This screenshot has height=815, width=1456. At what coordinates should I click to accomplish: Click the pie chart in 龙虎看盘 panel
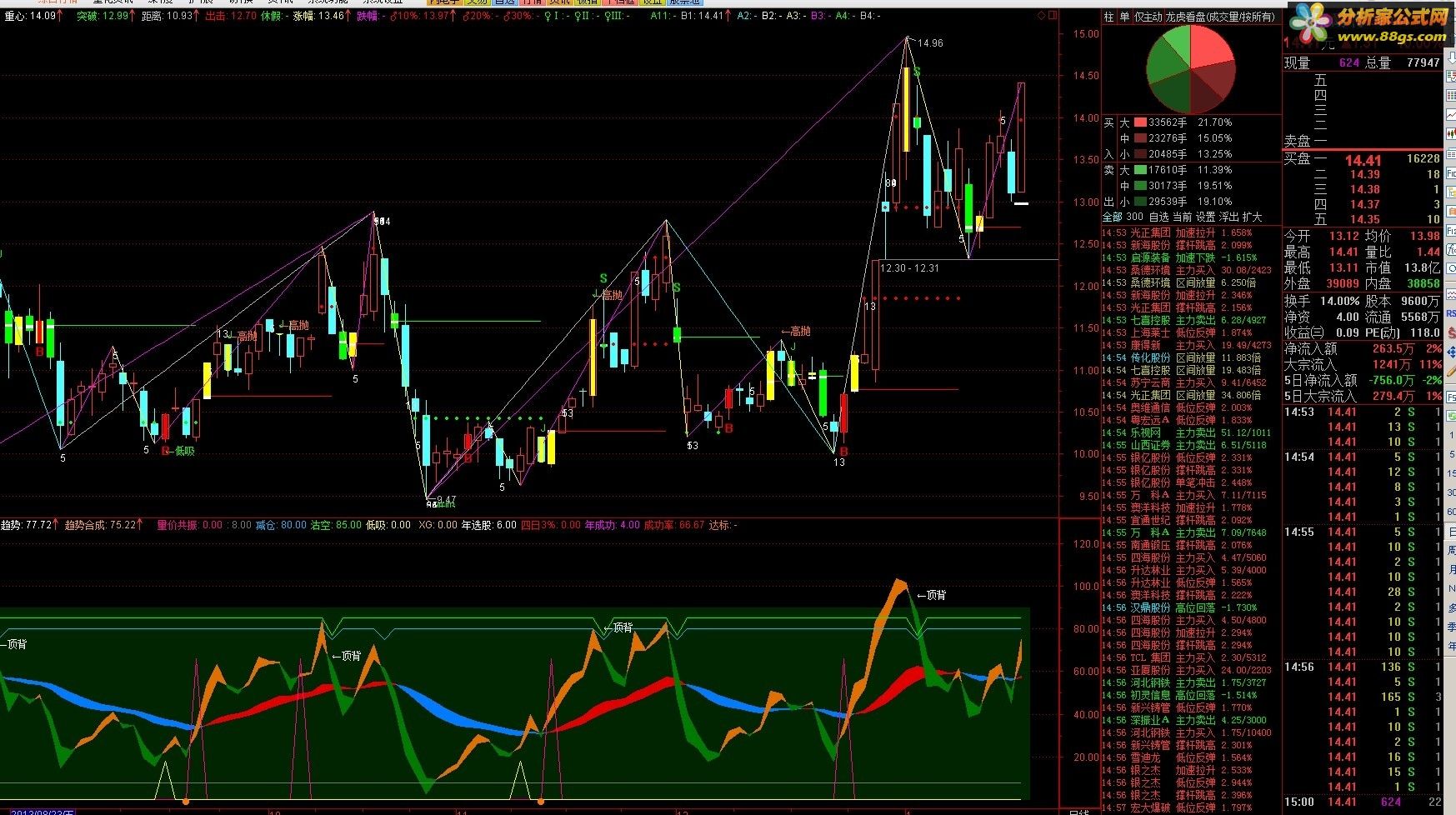coord(1190,68)
